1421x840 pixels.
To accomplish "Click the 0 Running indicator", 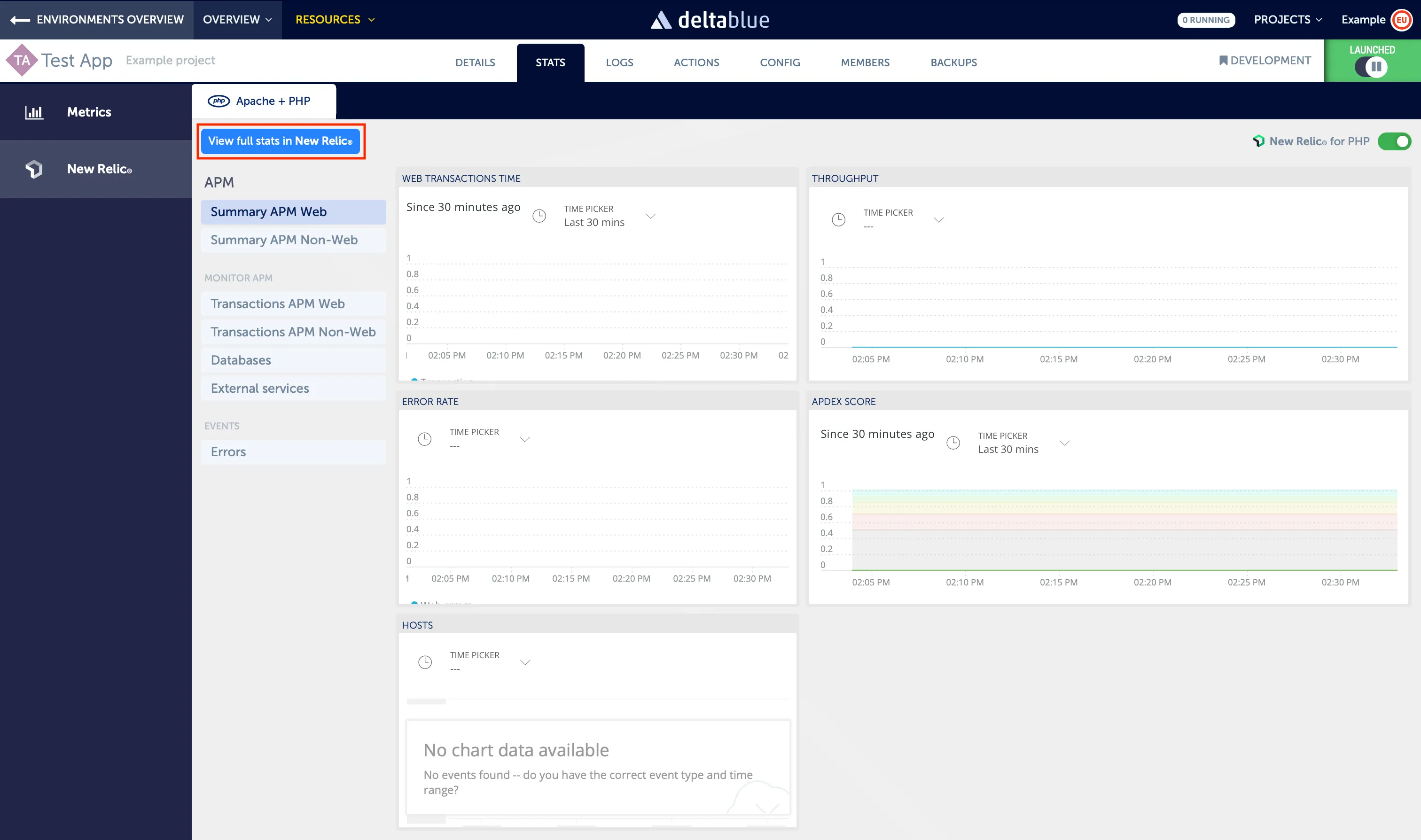I will click(x=1206, y=19).
